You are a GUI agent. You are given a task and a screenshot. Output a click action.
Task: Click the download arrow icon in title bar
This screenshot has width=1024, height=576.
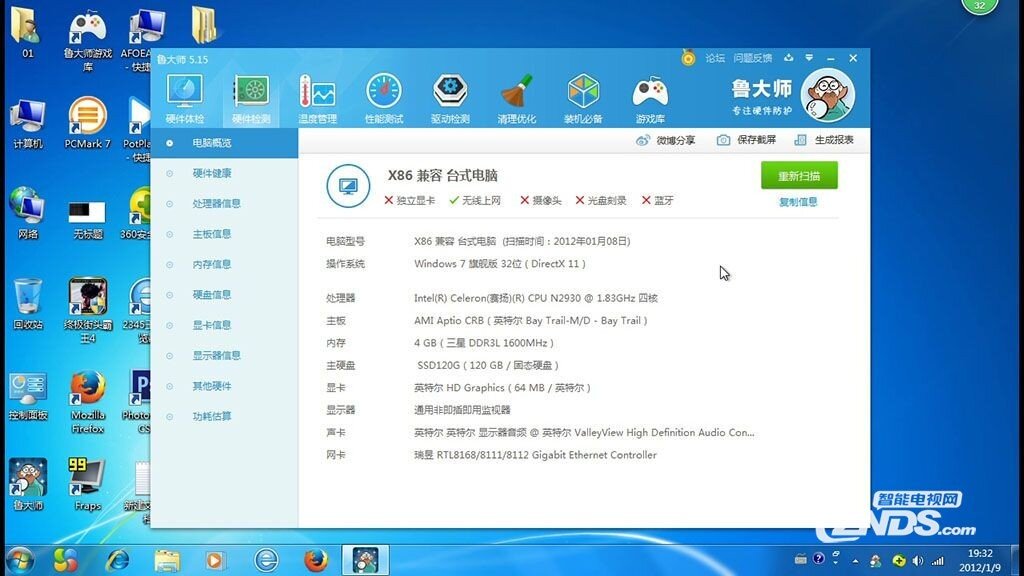(x=789, y=57)
